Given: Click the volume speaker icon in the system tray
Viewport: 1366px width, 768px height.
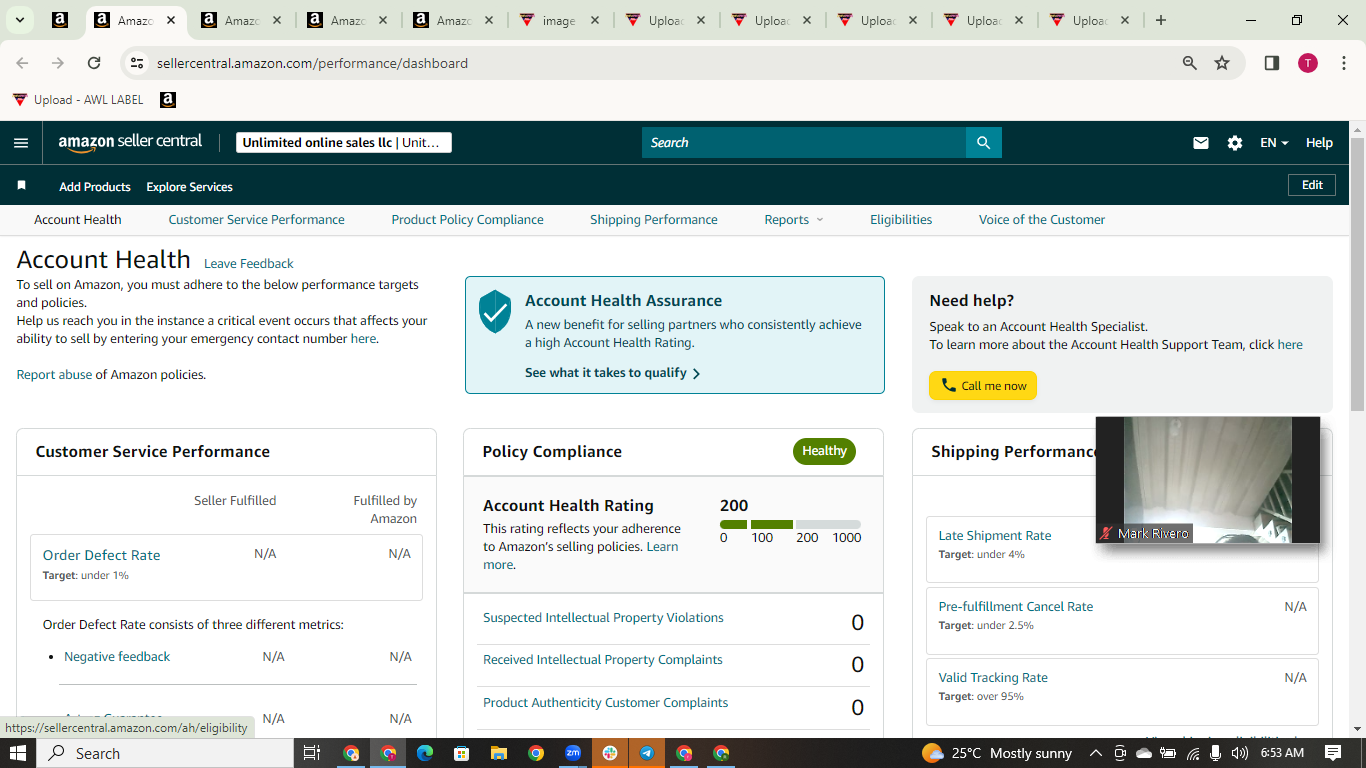Looking at the screenshot, I should (1240, 753).
